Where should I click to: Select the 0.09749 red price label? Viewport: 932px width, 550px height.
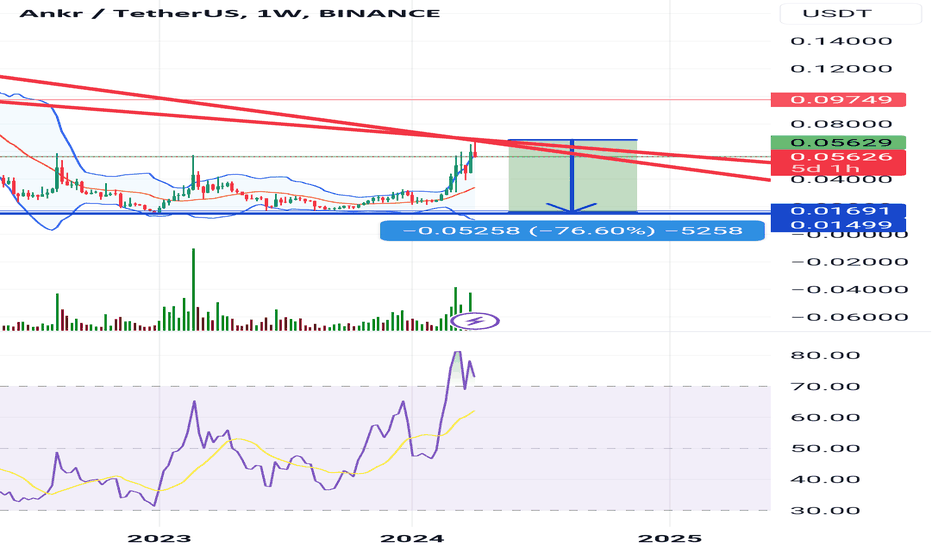(838, 99)
